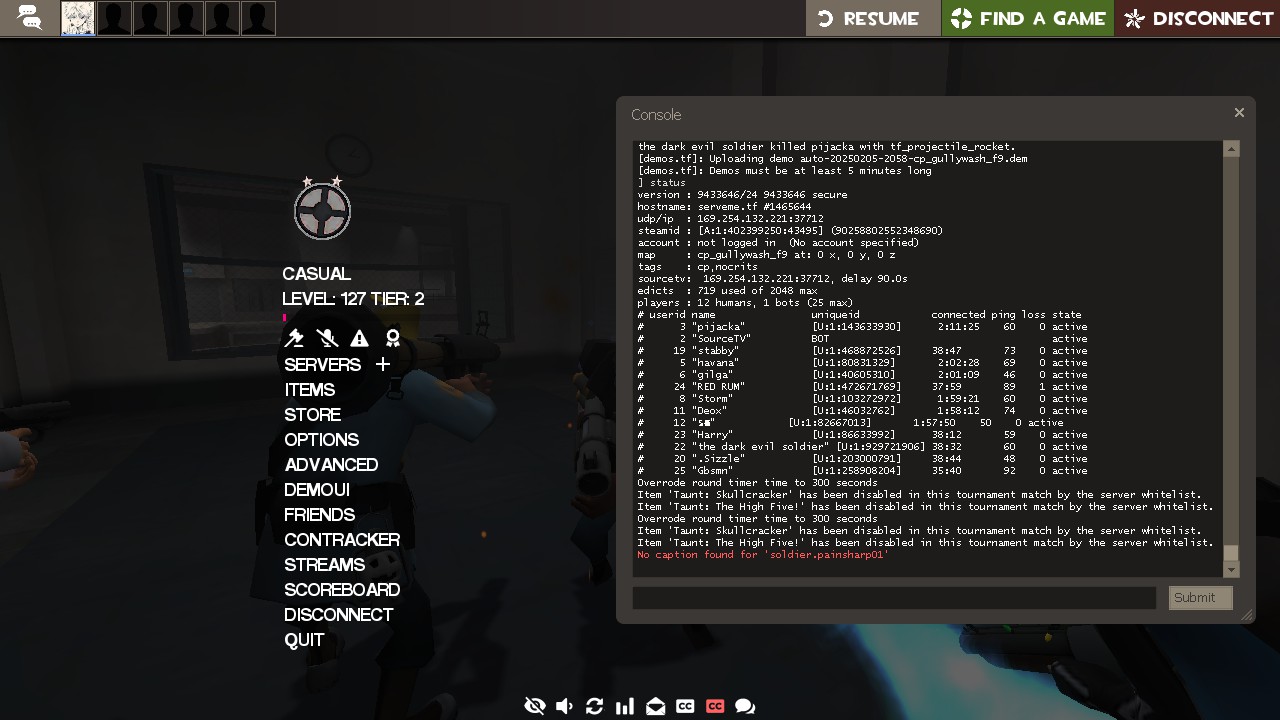Screen dimensions: 1280x720
Task: Open party chat bubbles icon at top left
Action: [30, 18]
